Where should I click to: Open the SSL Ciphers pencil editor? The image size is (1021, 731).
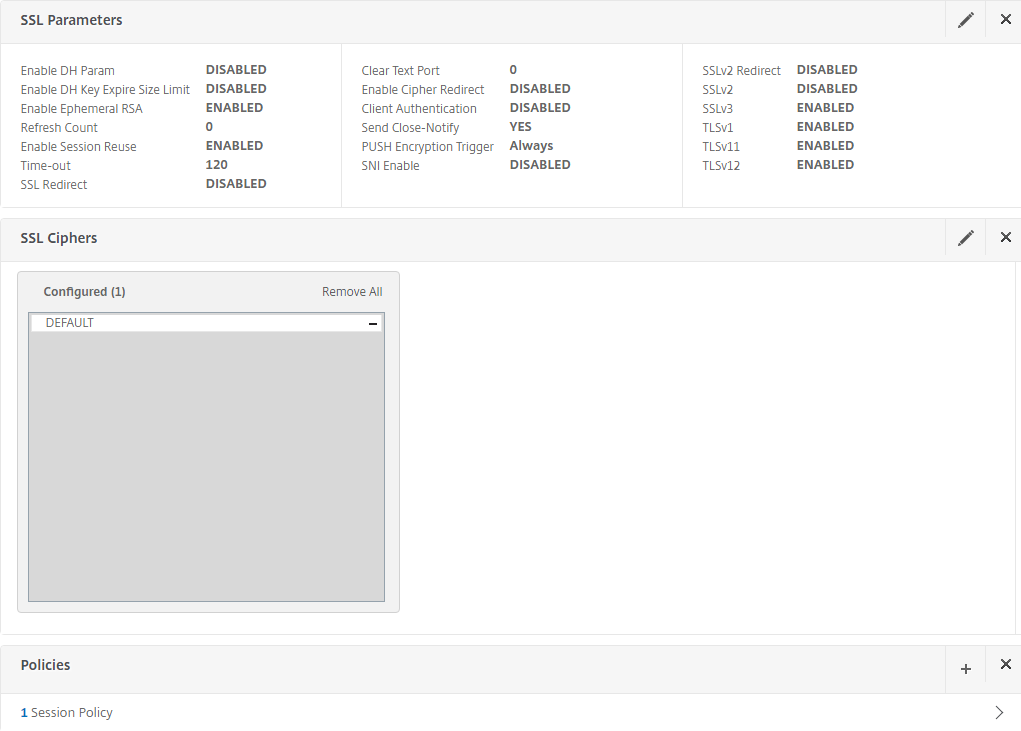[965, 238]
